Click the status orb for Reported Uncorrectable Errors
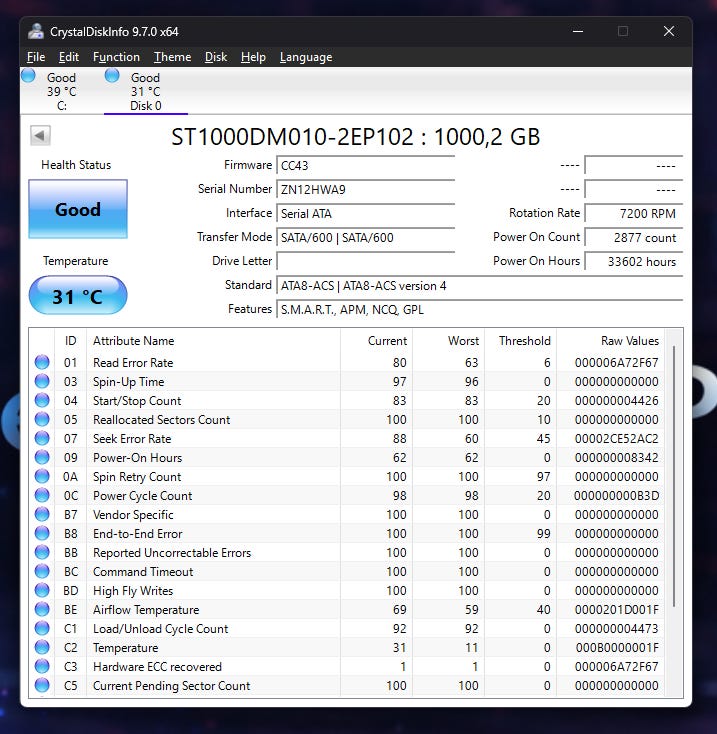The width and height of the screenshot is (717, 734). [42, 552]
